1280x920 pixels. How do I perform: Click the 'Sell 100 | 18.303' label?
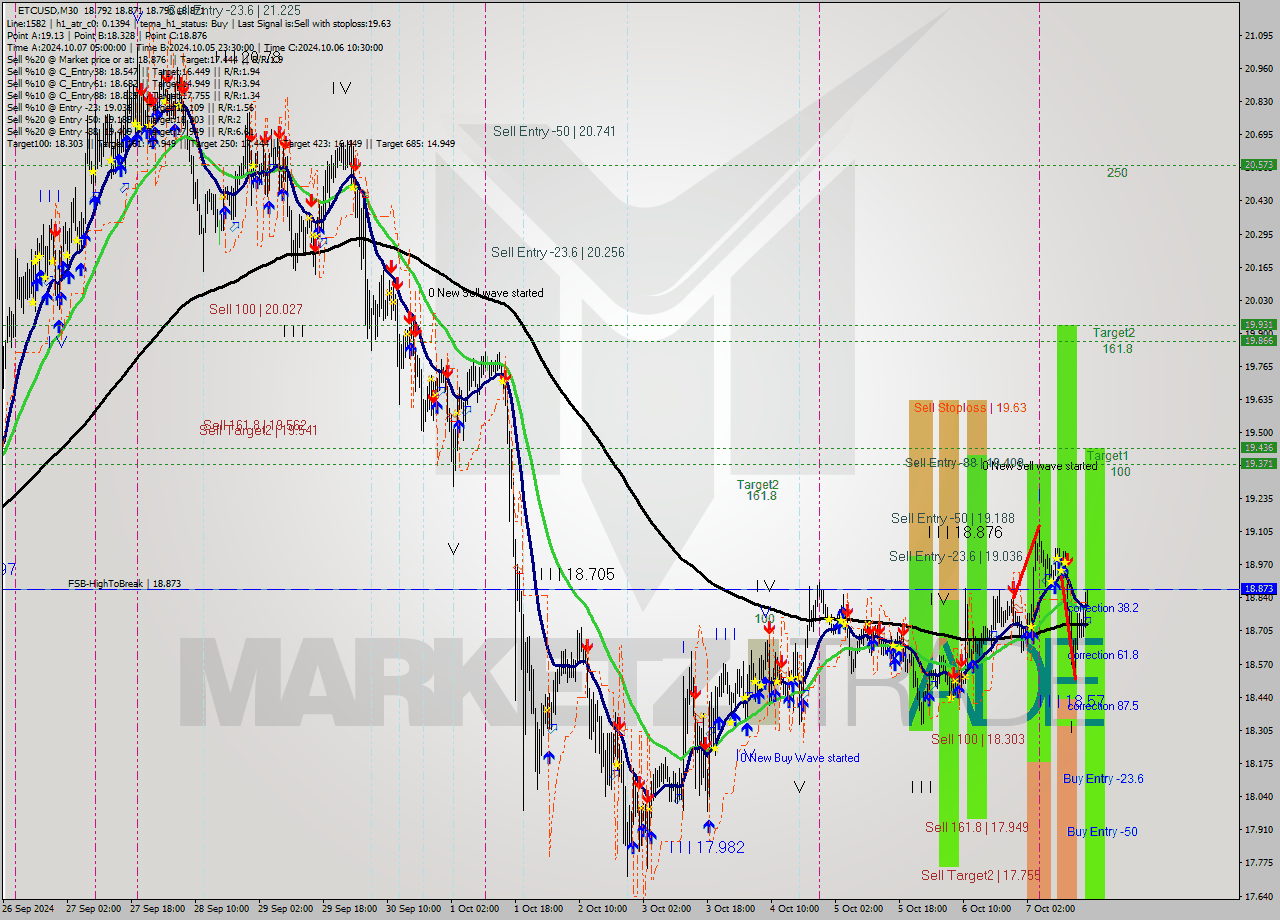[x=978, y=738]
